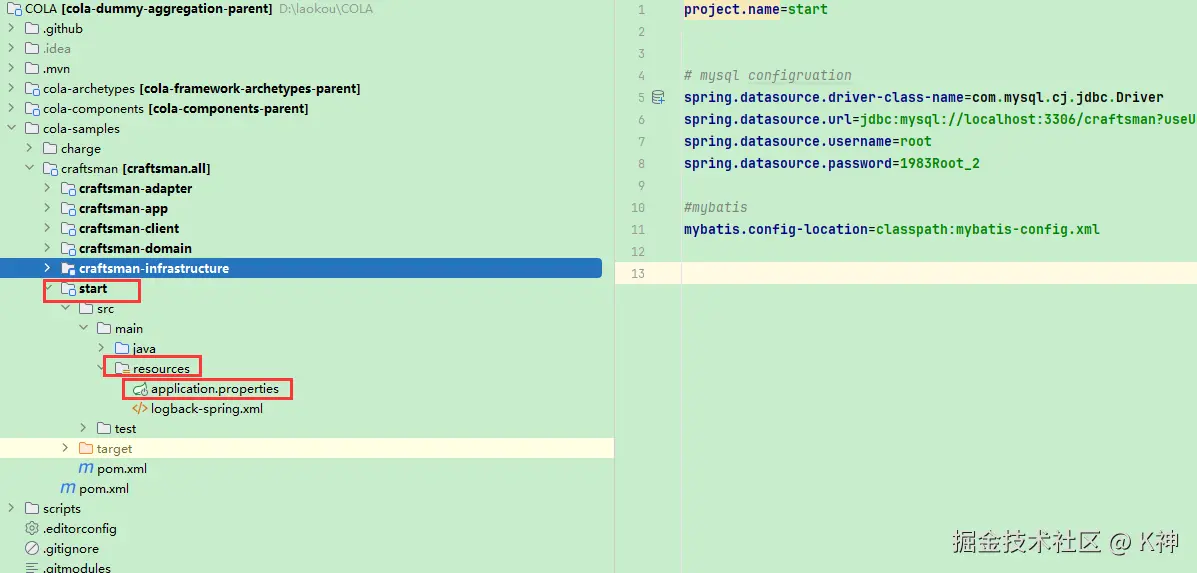Click the java source folder icon
This screenshot has width=1197, height=573.
click(122, 348)
